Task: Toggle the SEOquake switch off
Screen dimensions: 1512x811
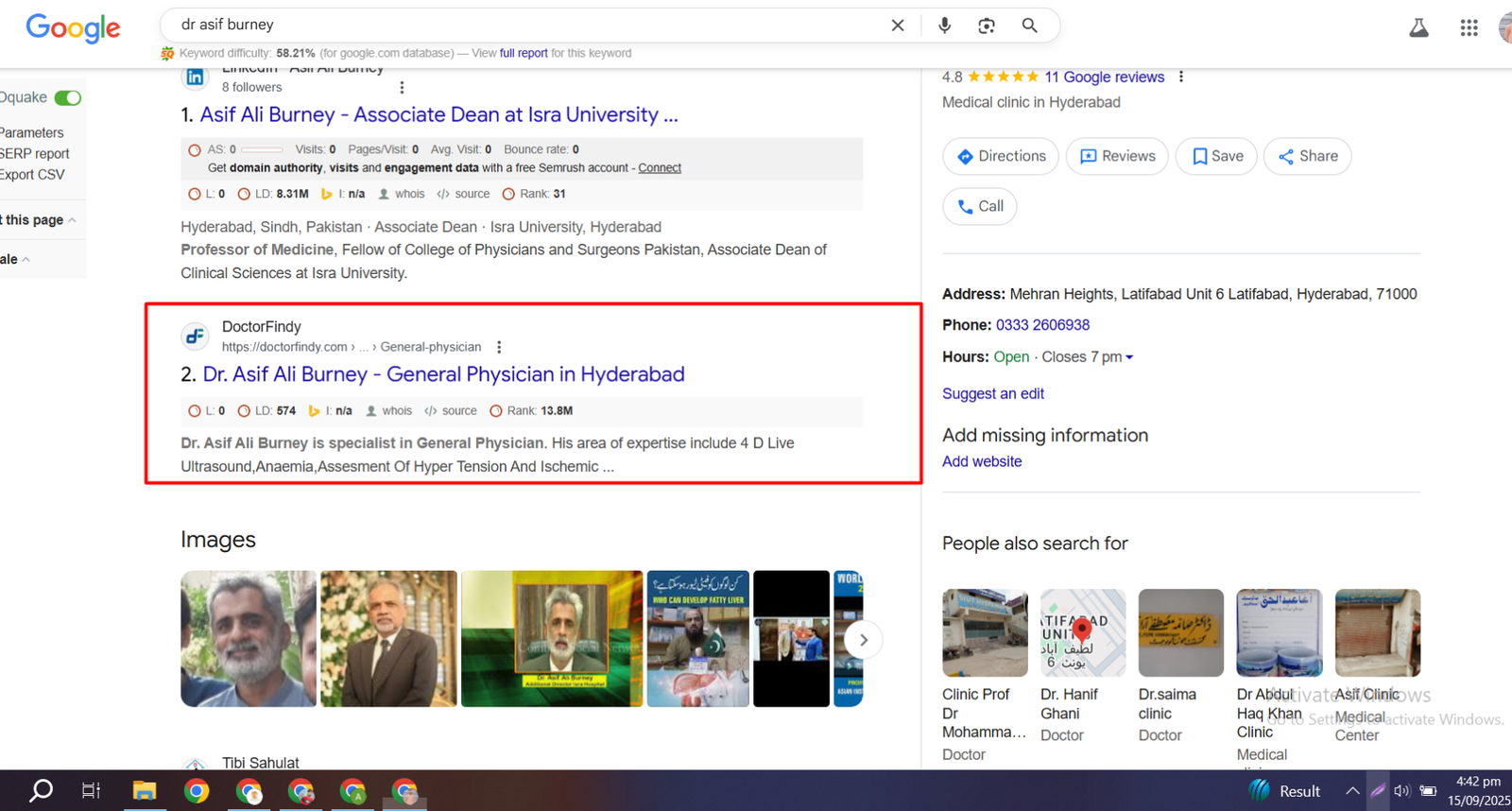Action: click(67, 98)
